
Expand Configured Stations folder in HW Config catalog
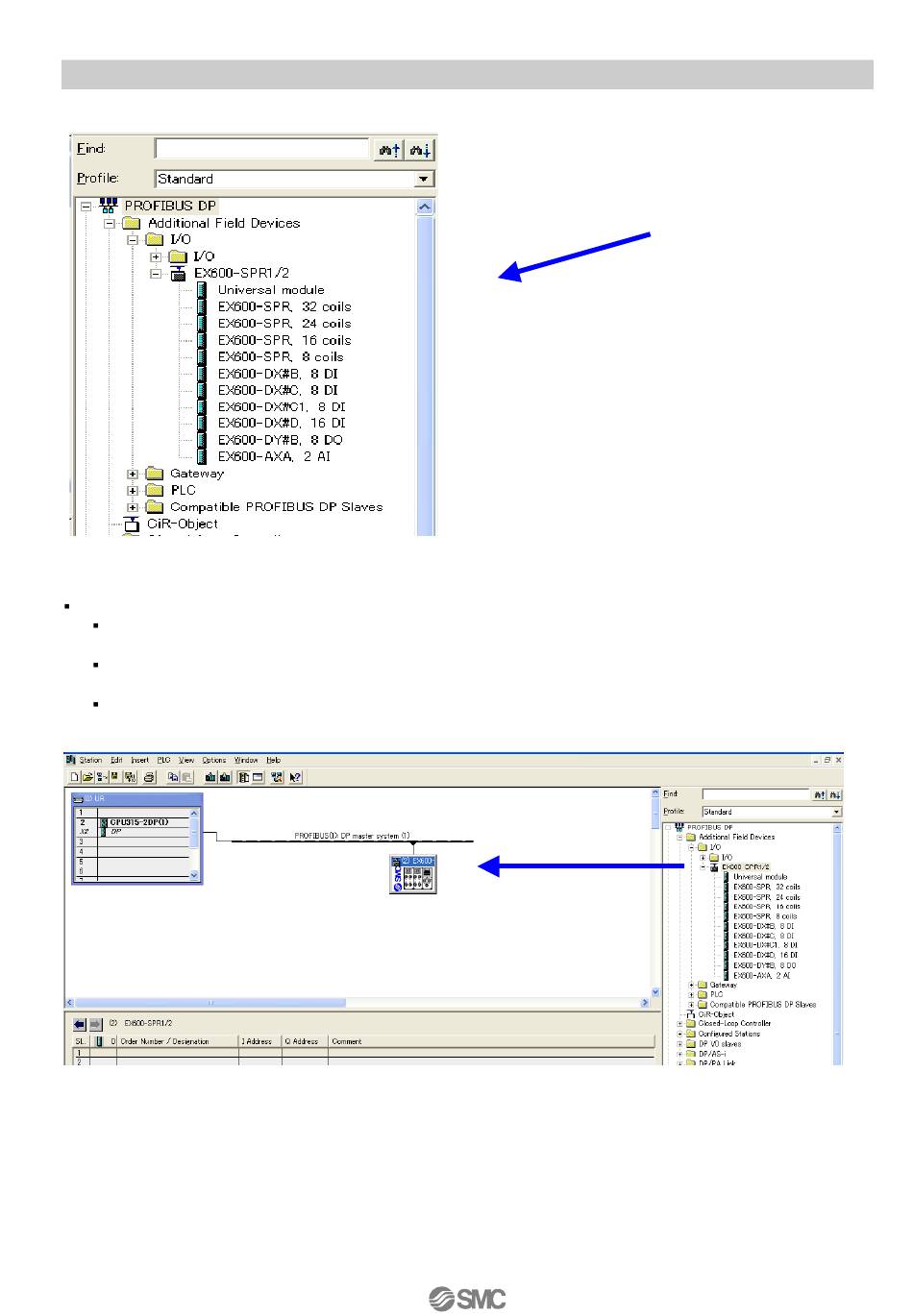(679, 1034)
